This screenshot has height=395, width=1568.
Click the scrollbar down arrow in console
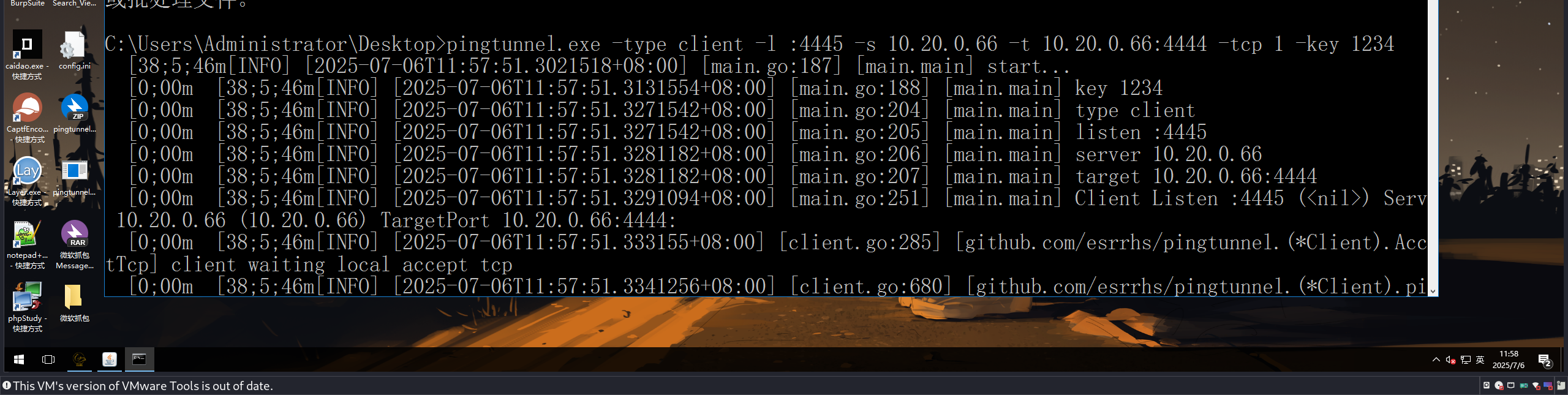click(1433, 292)
